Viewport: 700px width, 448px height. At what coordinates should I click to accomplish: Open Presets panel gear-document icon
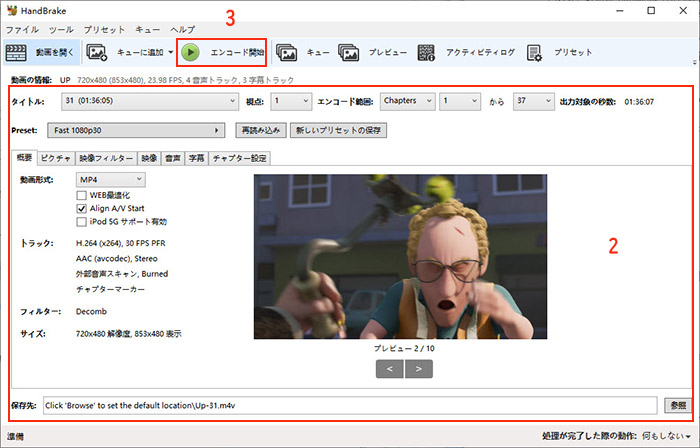pos(534,52)
